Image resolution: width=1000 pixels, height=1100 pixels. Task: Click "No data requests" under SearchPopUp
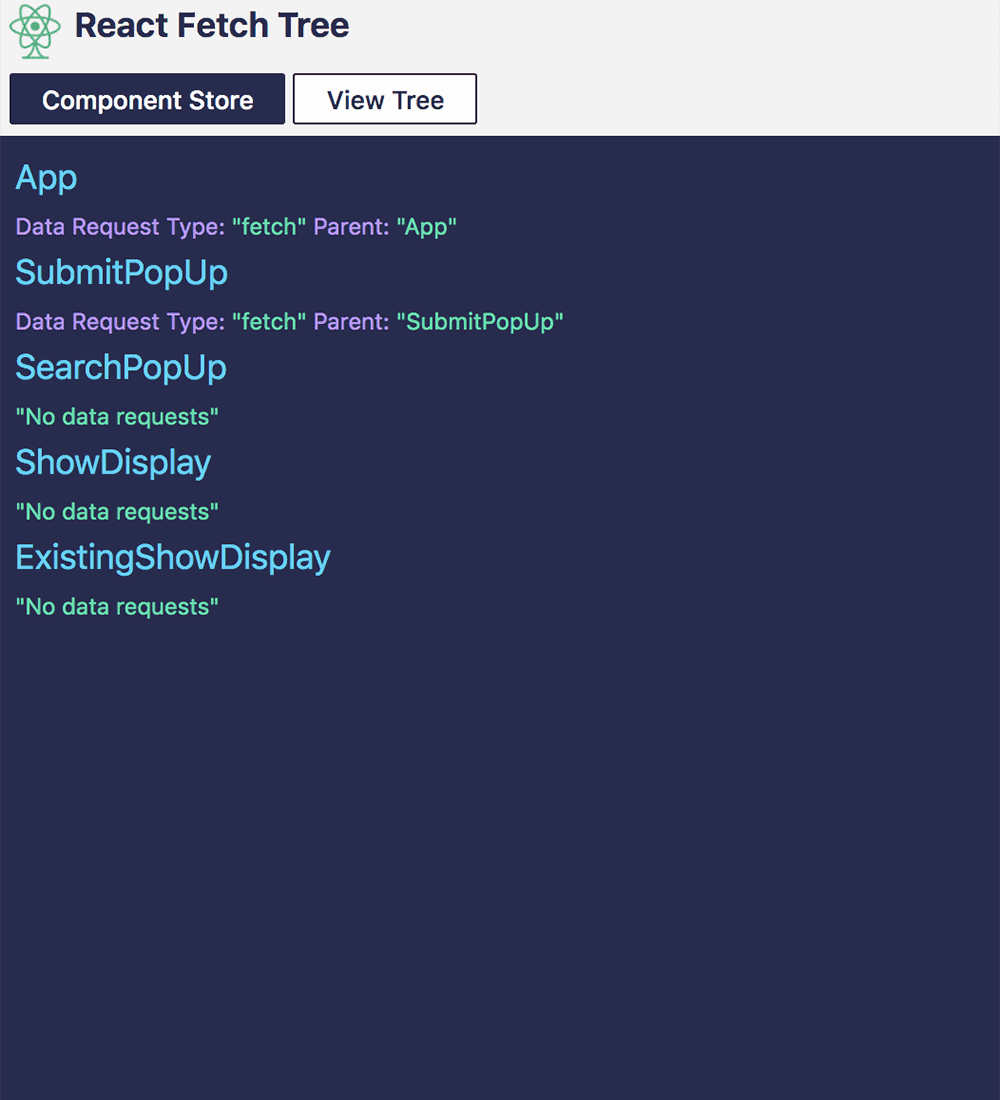tap(117, 417)
